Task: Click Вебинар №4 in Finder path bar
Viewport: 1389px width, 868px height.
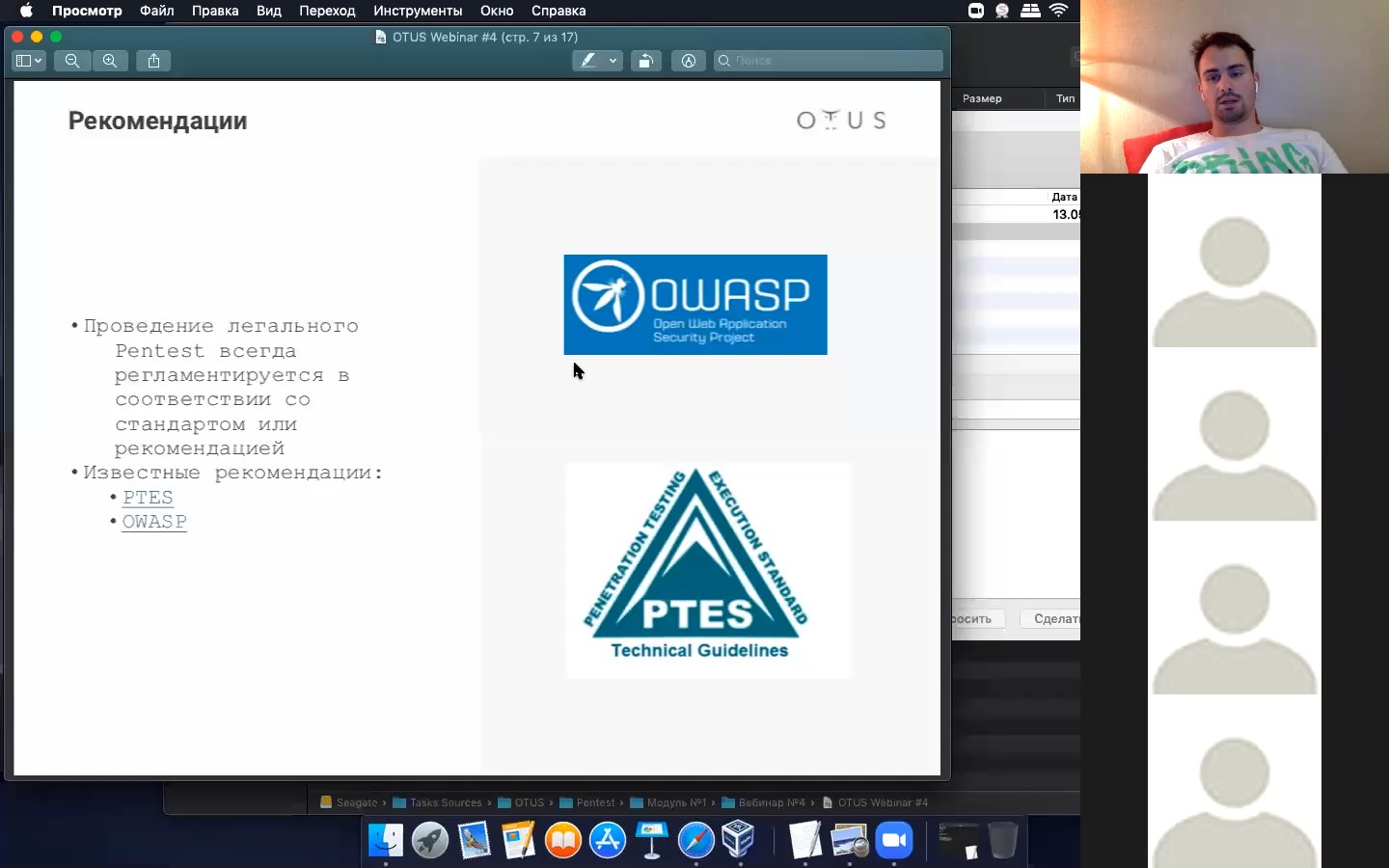Action: coord(763,802)
